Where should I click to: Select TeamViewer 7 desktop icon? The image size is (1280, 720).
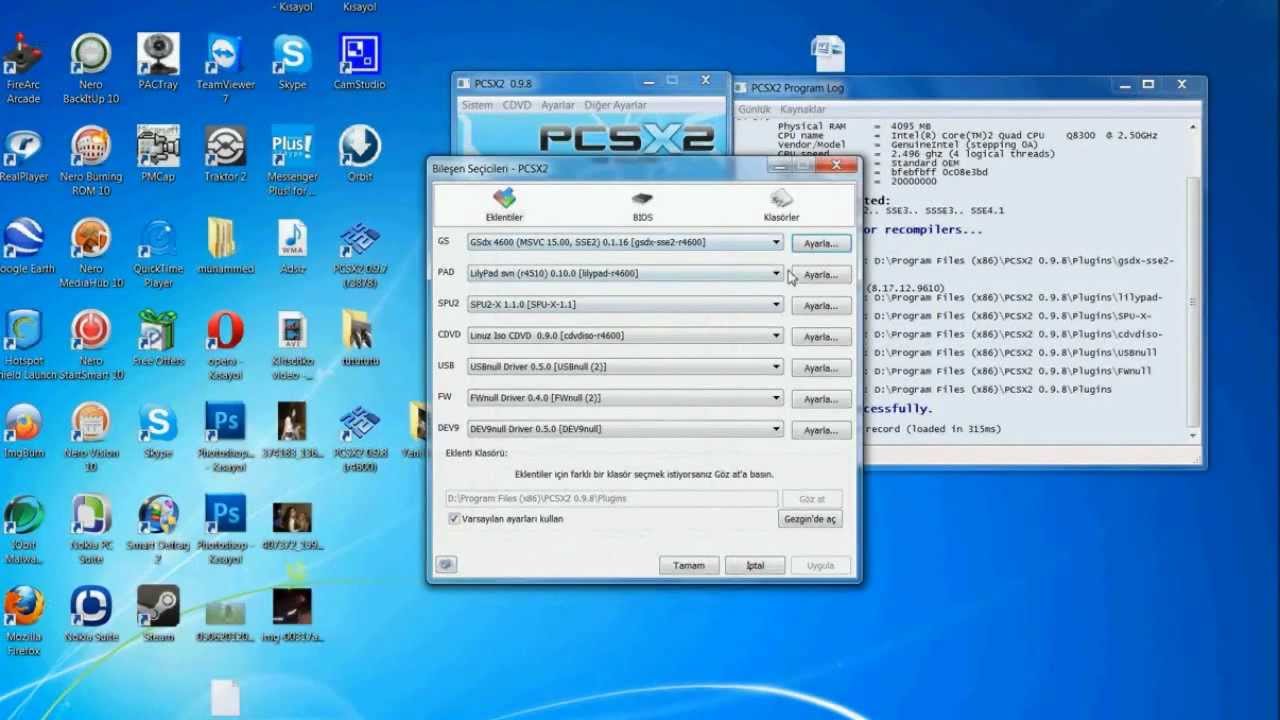[225, 70]
